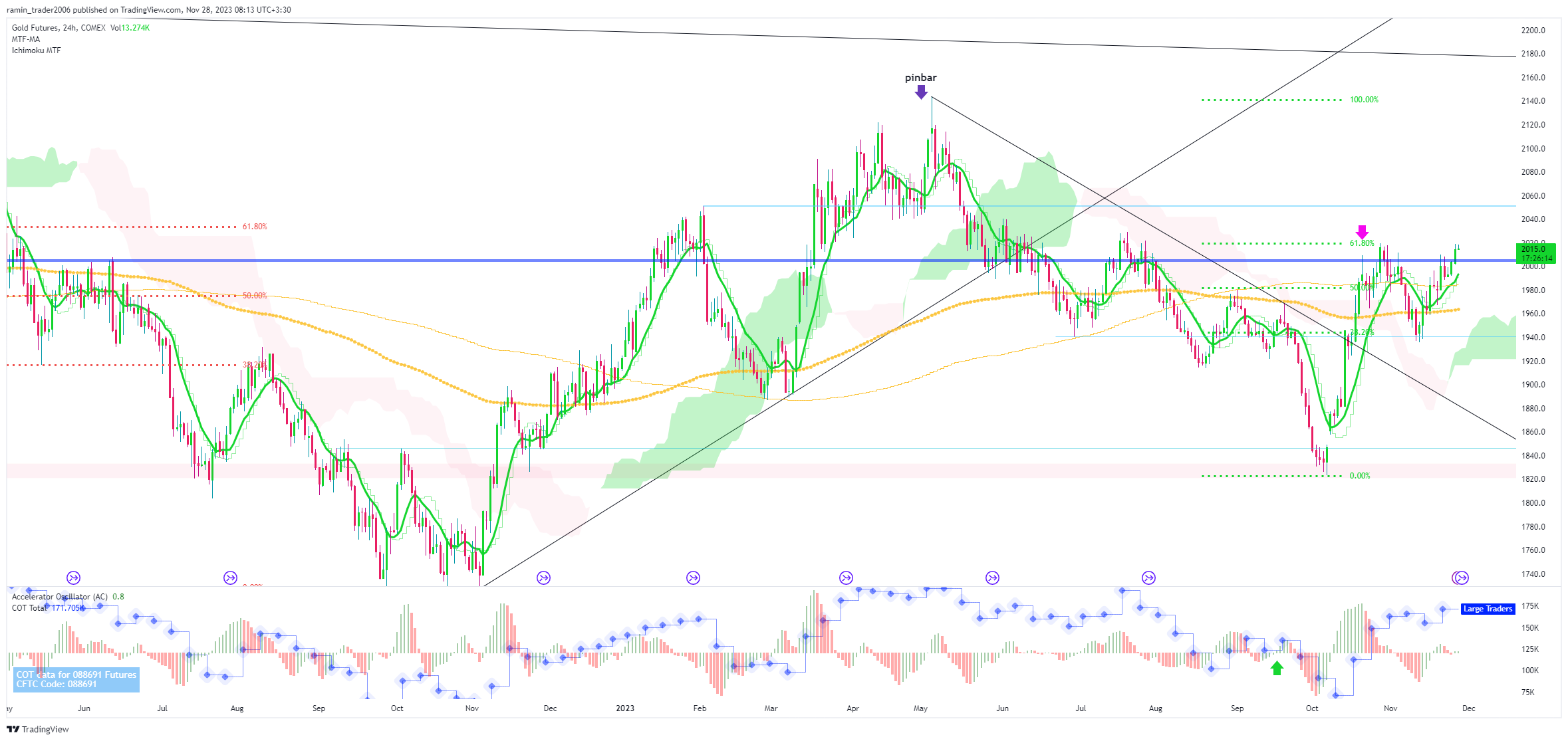This screenshot has height=741, width=1568.
Task: Select the Ichimoku MTF indicator legend
Action: tap(36, 51)
